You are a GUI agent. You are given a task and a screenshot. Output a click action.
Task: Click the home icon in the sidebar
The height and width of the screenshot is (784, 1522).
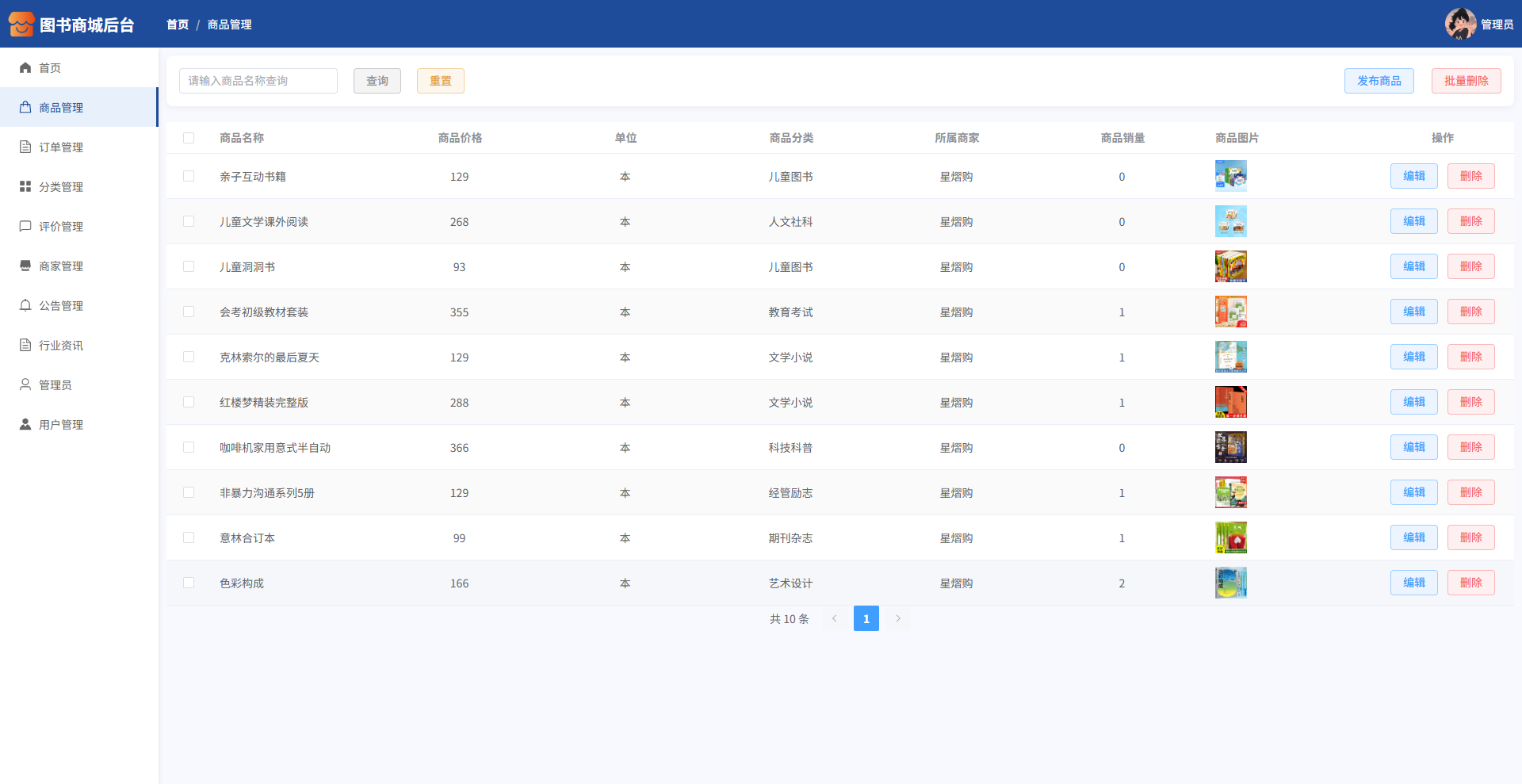(25, 67)
